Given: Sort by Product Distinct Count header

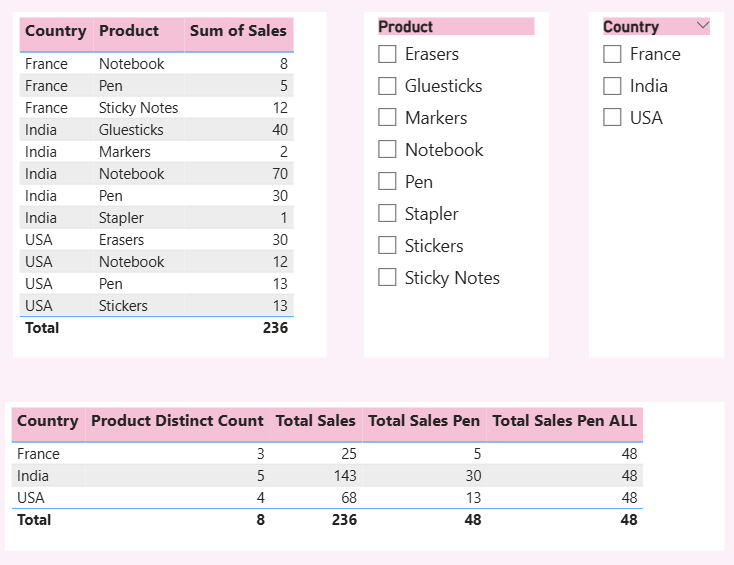Looking at the screenshot, I should [177, 421].
